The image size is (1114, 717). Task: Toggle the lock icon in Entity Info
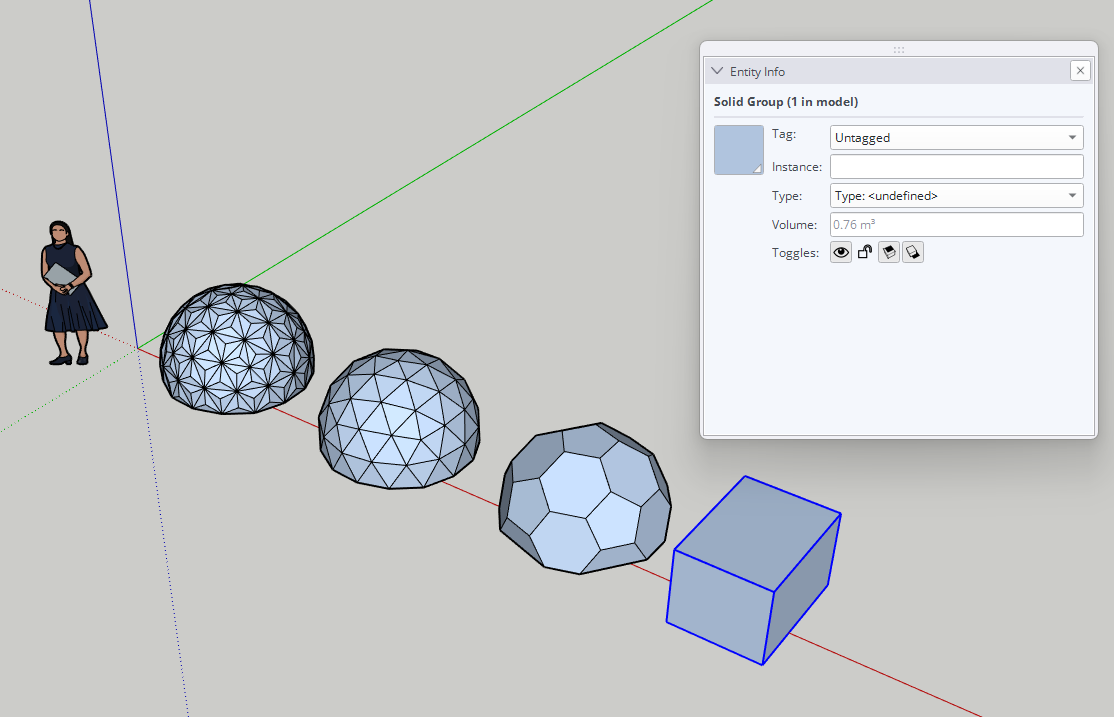tap(865, 252)
